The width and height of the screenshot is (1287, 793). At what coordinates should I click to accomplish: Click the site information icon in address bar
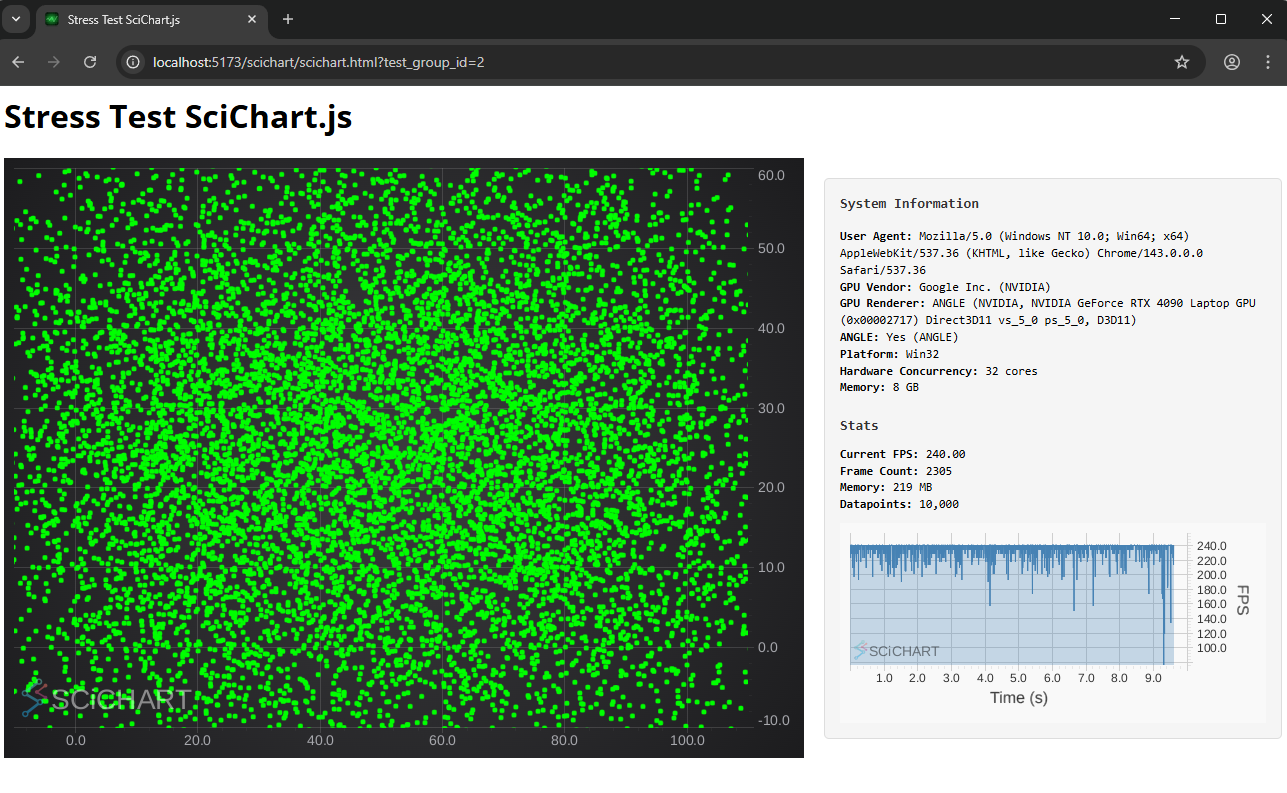pyautogui.click(x=133, y=62)
